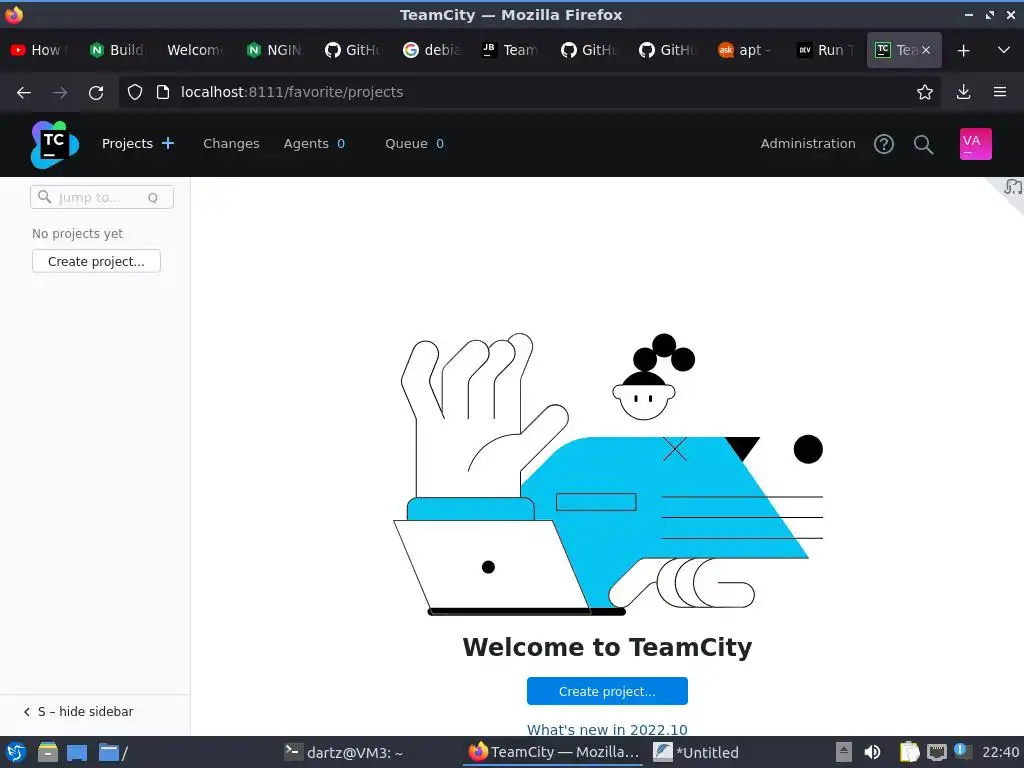Viewport: 1024px width, 768px height.
Task: Open the Firefox downloads icon
Action: (x=963, y=92)
